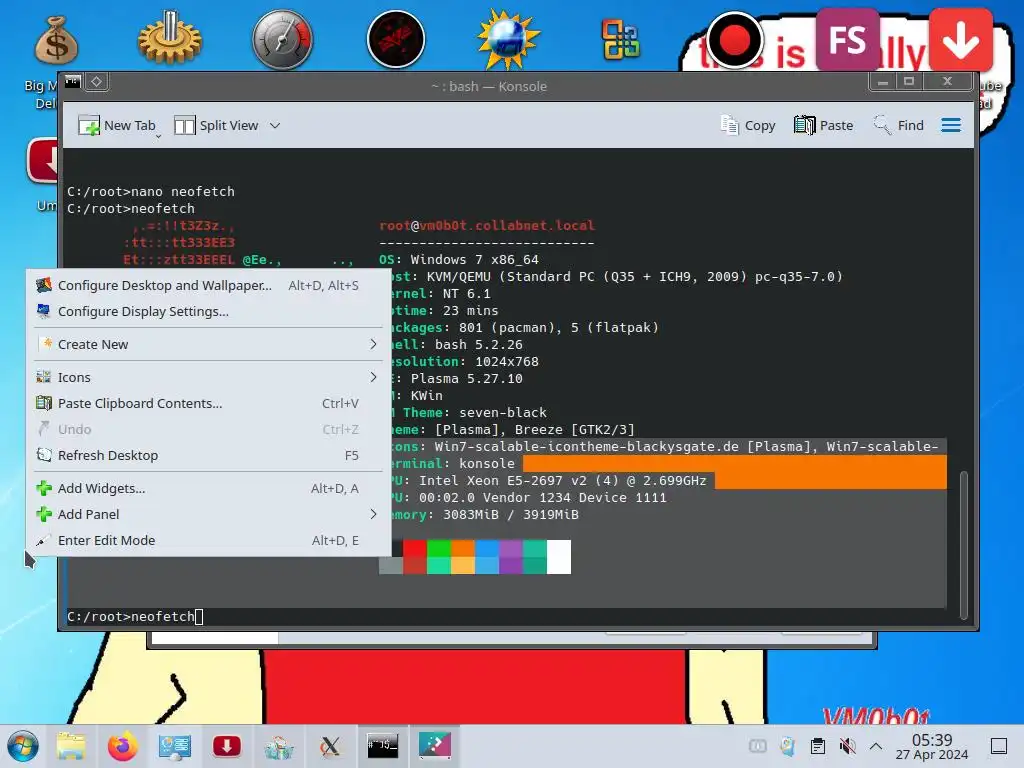
Task: Open the red icon behind Konsole's left edge
Action: pyautogui.click(x=42, y=160)
